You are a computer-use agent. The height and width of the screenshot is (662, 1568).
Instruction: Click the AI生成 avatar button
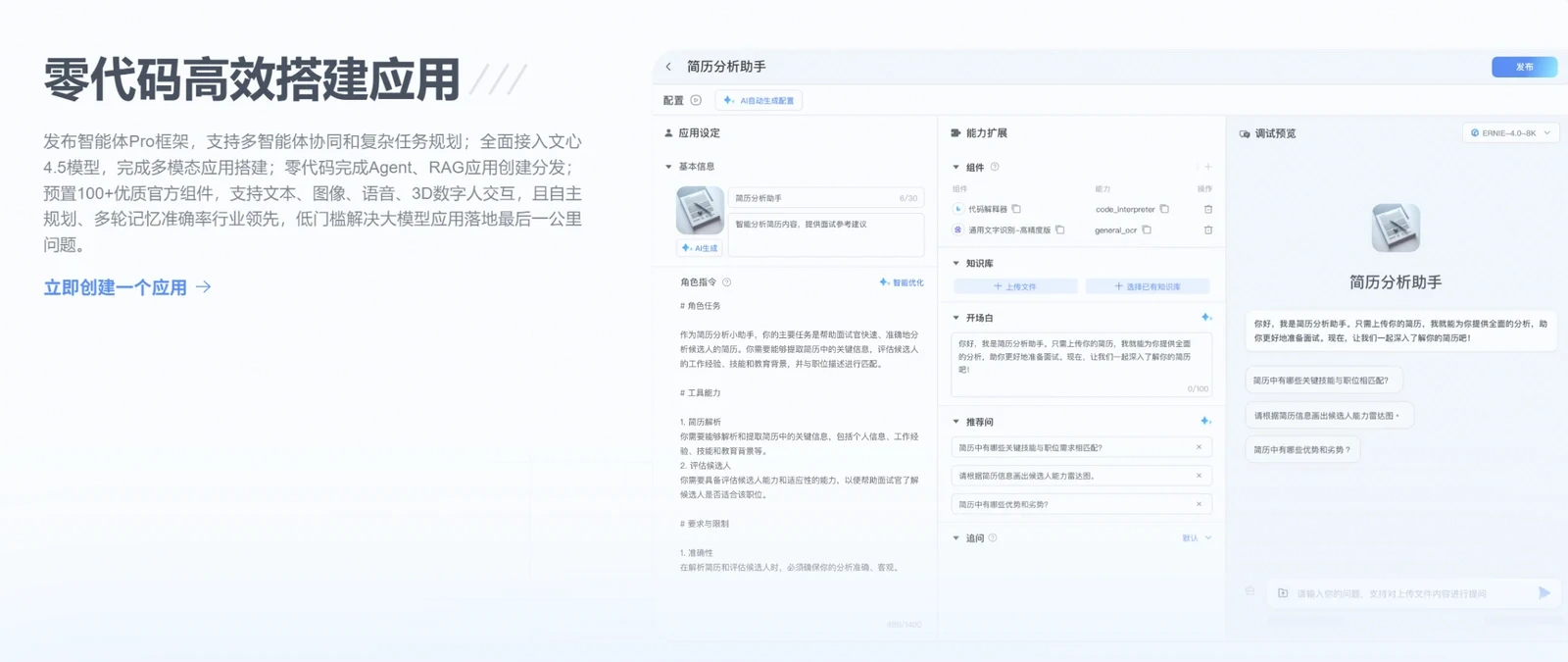coord(700,248)
